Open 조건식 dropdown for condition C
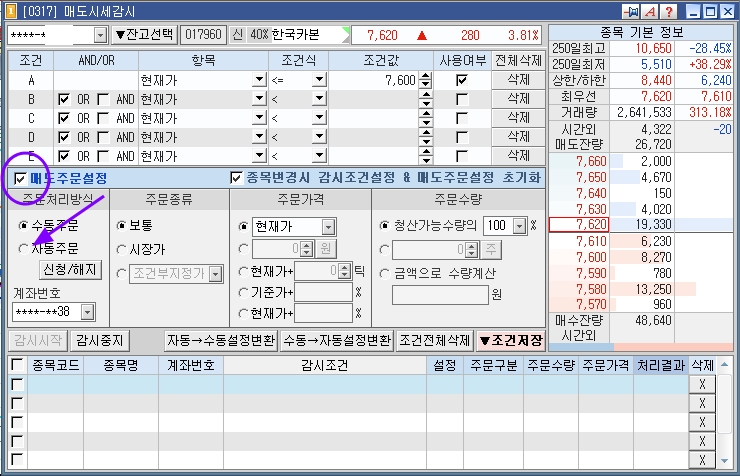The width and height of the screenshot is (740, 476). coord(320,117)
